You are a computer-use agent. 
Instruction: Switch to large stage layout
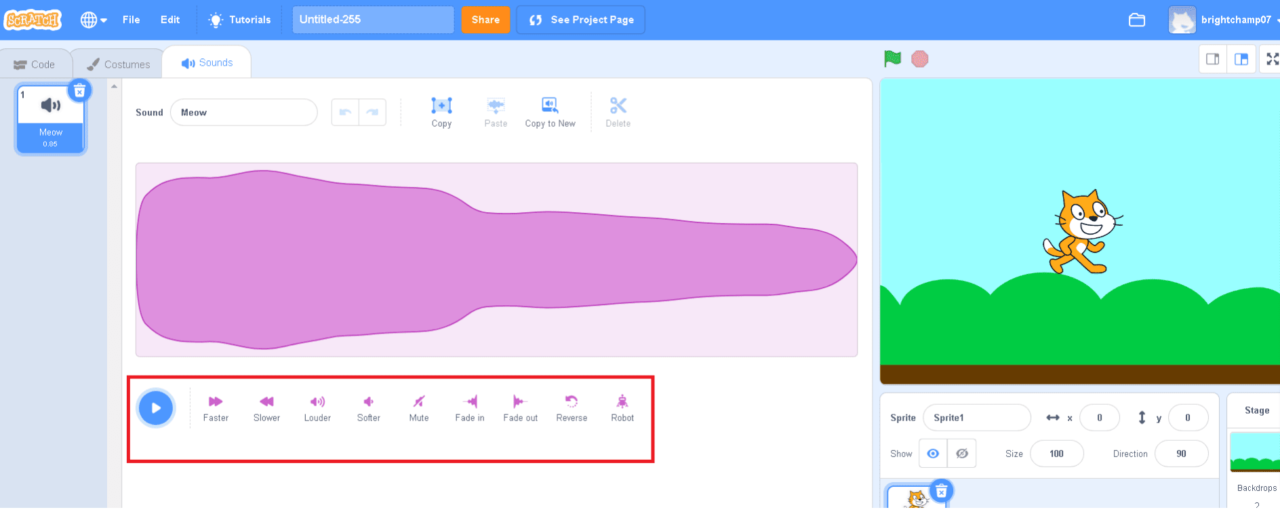[x=1241, y=59]
